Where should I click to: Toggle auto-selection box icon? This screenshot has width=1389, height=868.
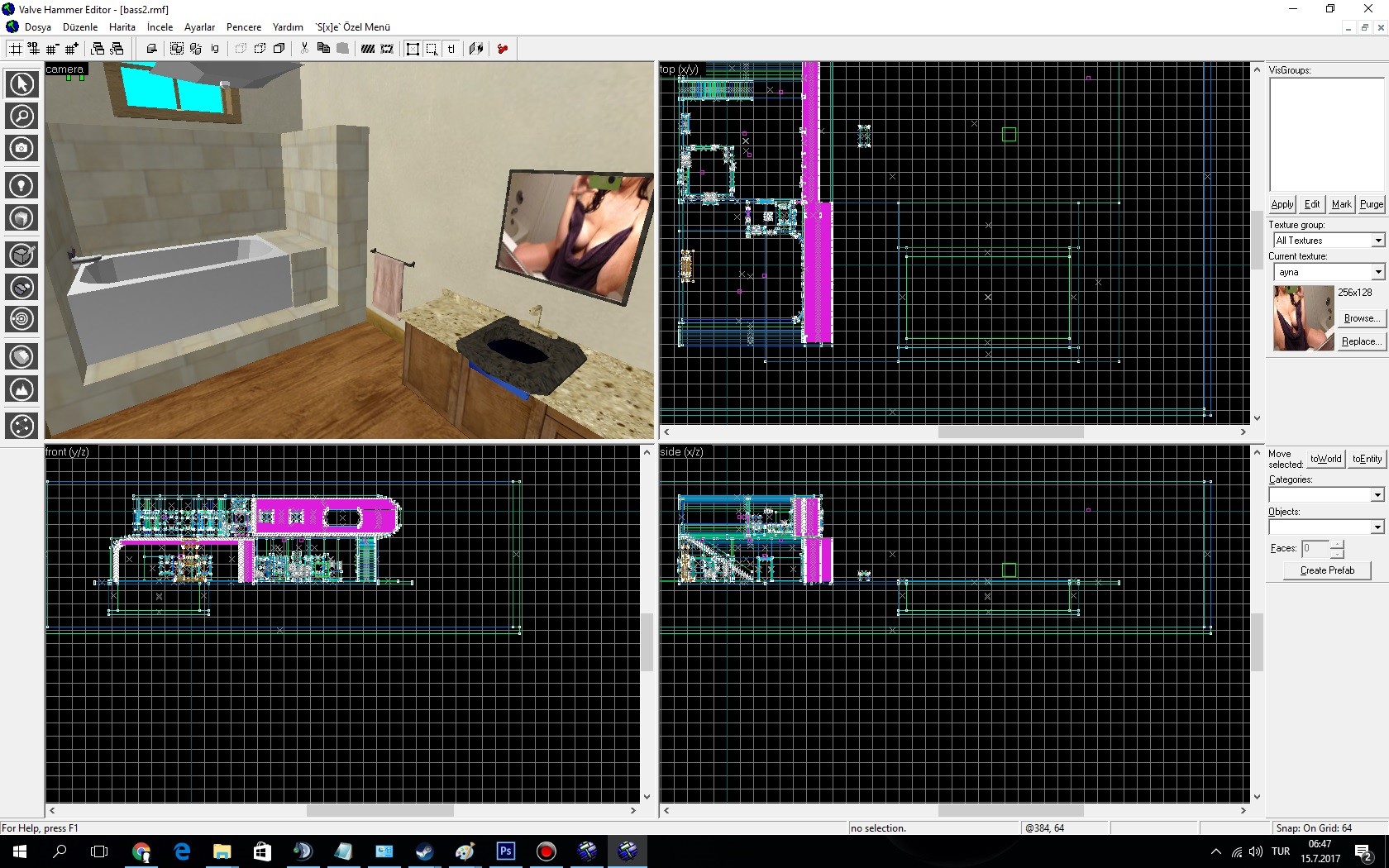[432, 49]
